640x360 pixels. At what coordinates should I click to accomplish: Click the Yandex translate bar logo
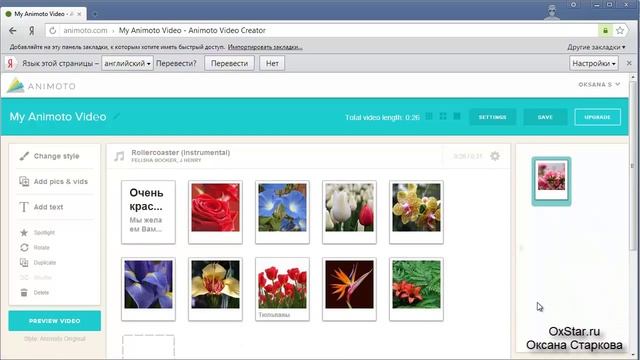click(11, 63)
